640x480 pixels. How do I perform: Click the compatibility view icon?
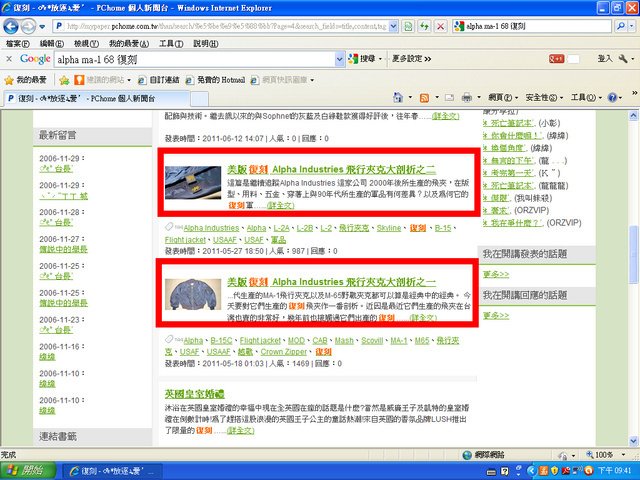(408, 27)
